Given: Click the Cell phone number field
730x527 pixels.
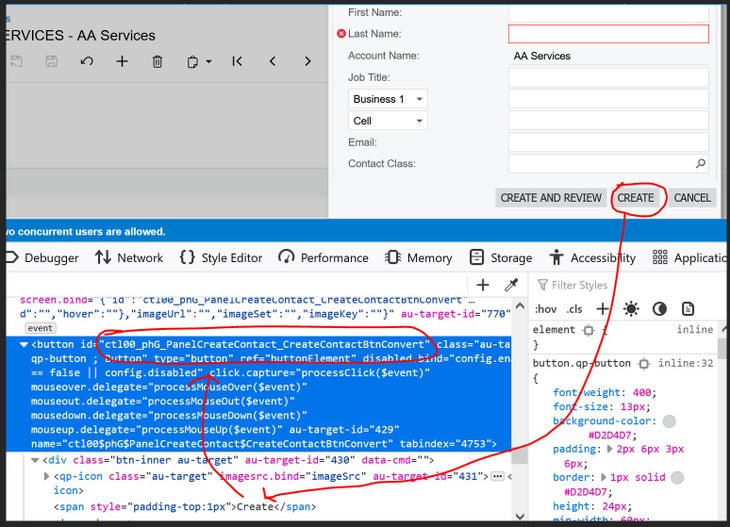Looking at the screenshot, I should click(x=608, y=121).
